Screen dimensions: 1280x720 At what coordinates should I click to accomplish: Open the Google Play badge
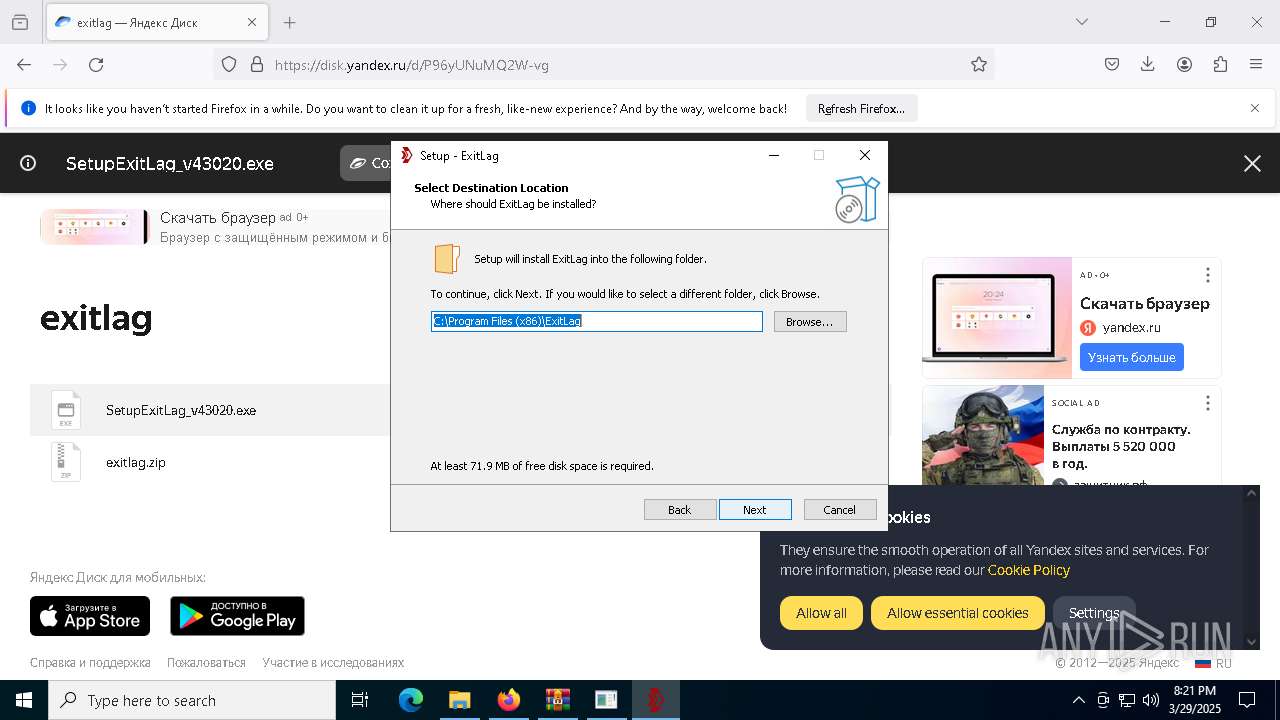click(237, 616)
